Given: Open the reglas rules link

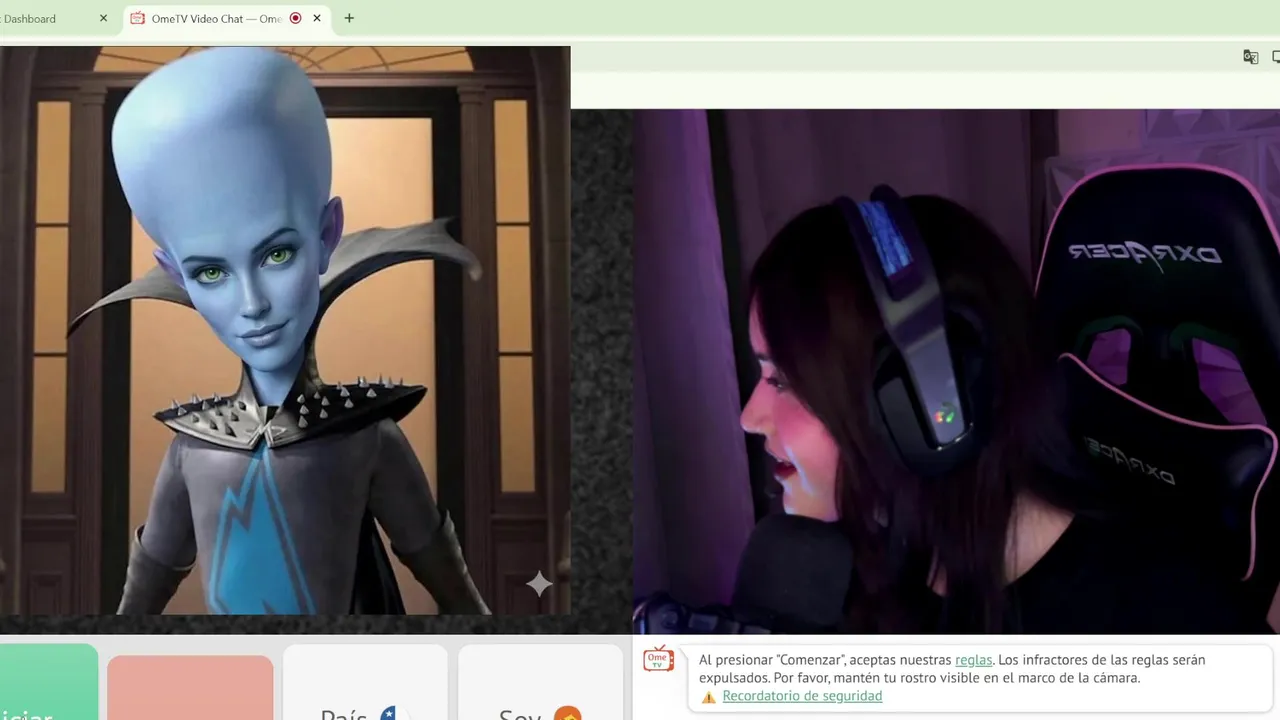Looking at the screenshot, I should click(973, 660).
